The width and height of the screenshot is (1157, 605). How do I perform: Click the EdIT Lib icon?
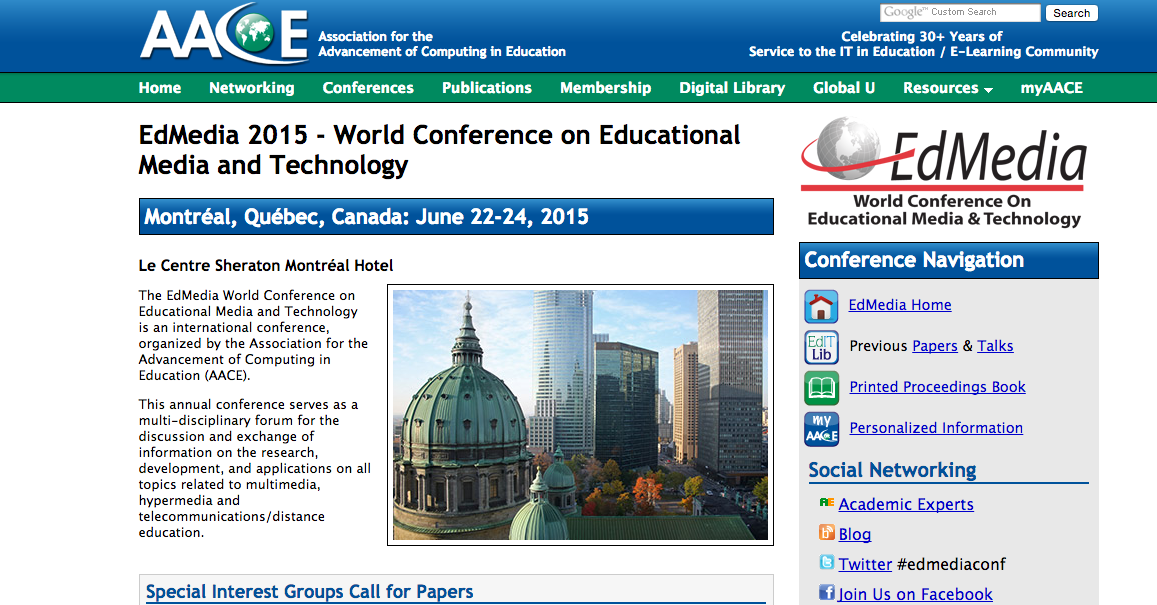coord(821,348)
